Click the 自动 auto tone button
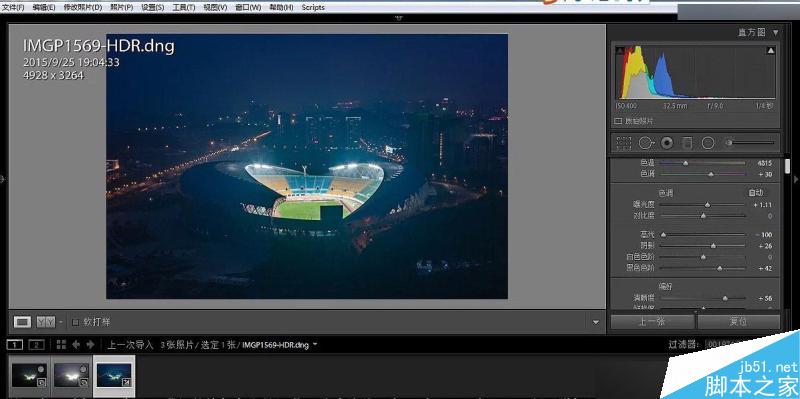Screen dimensions: 800x399 coord(756,193)
